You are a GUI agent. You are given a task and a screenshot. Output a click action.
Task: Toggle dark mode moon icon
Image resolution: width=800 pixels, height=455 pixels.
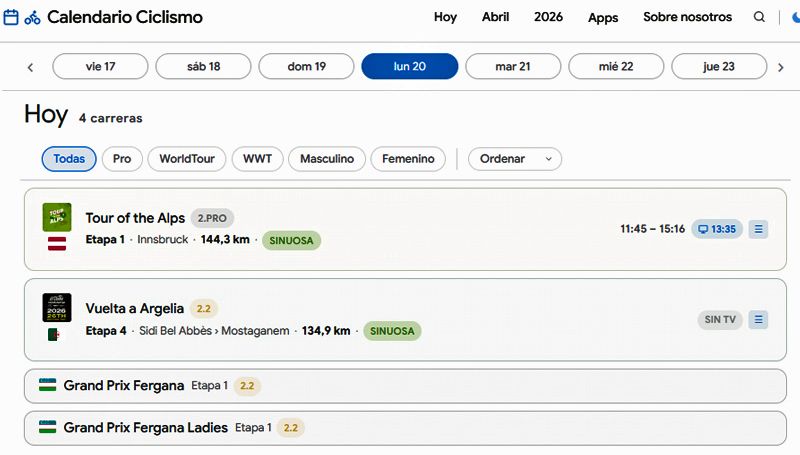(794, 17)
